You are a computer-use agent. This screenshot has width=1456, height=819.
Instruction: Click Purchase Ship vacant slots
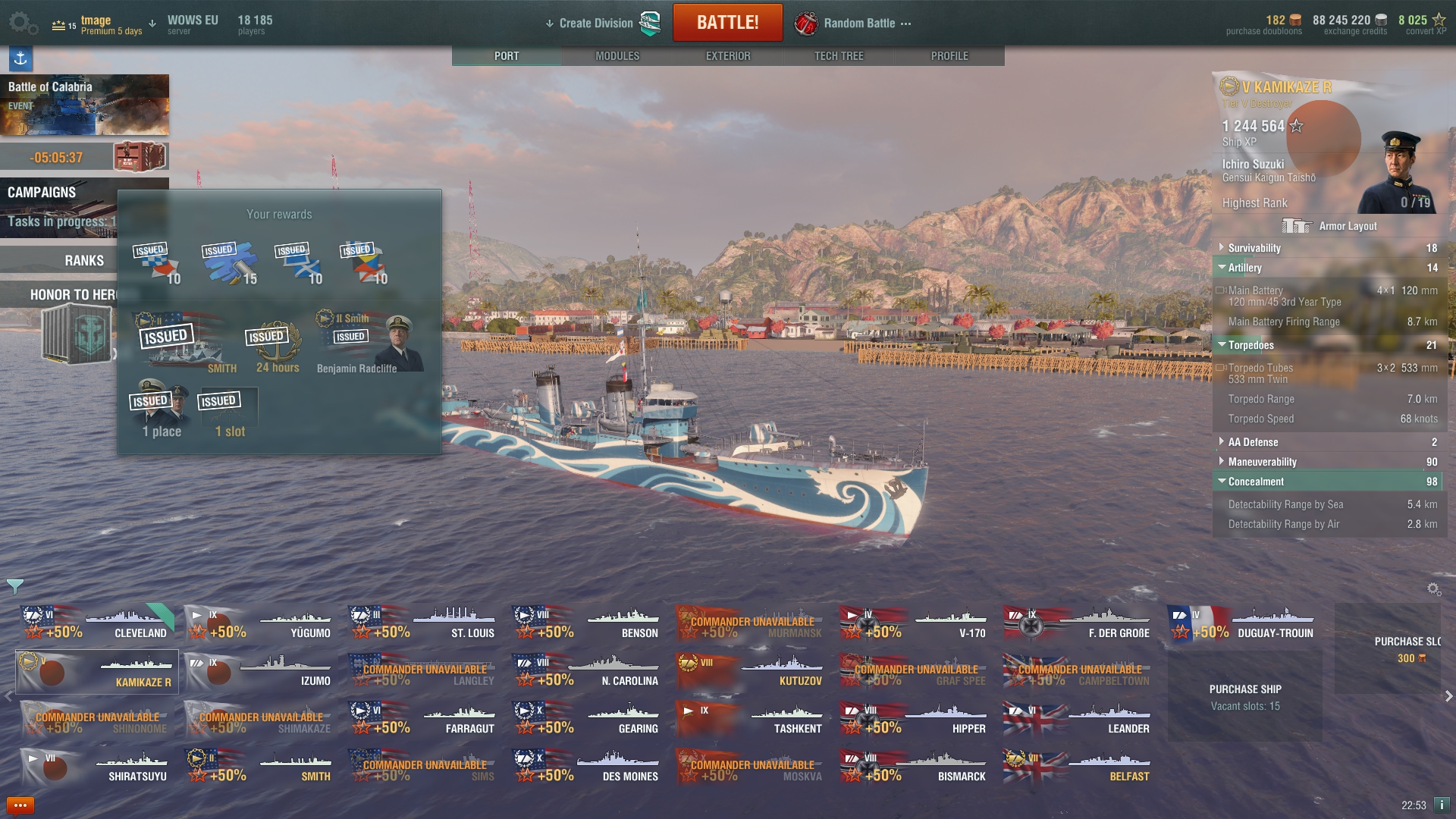pos(1245,697)
